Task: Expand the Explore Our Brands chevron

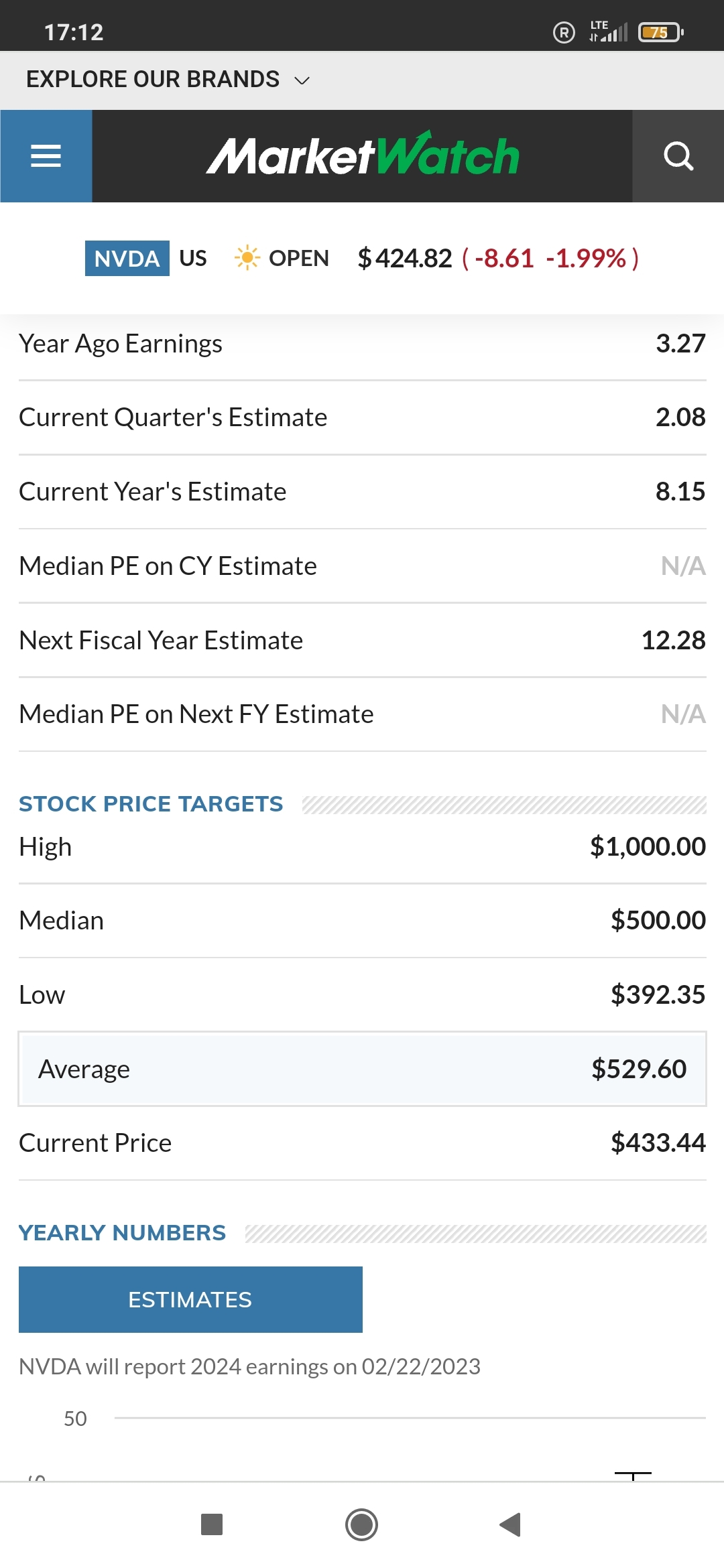Action: coord(302,80)
